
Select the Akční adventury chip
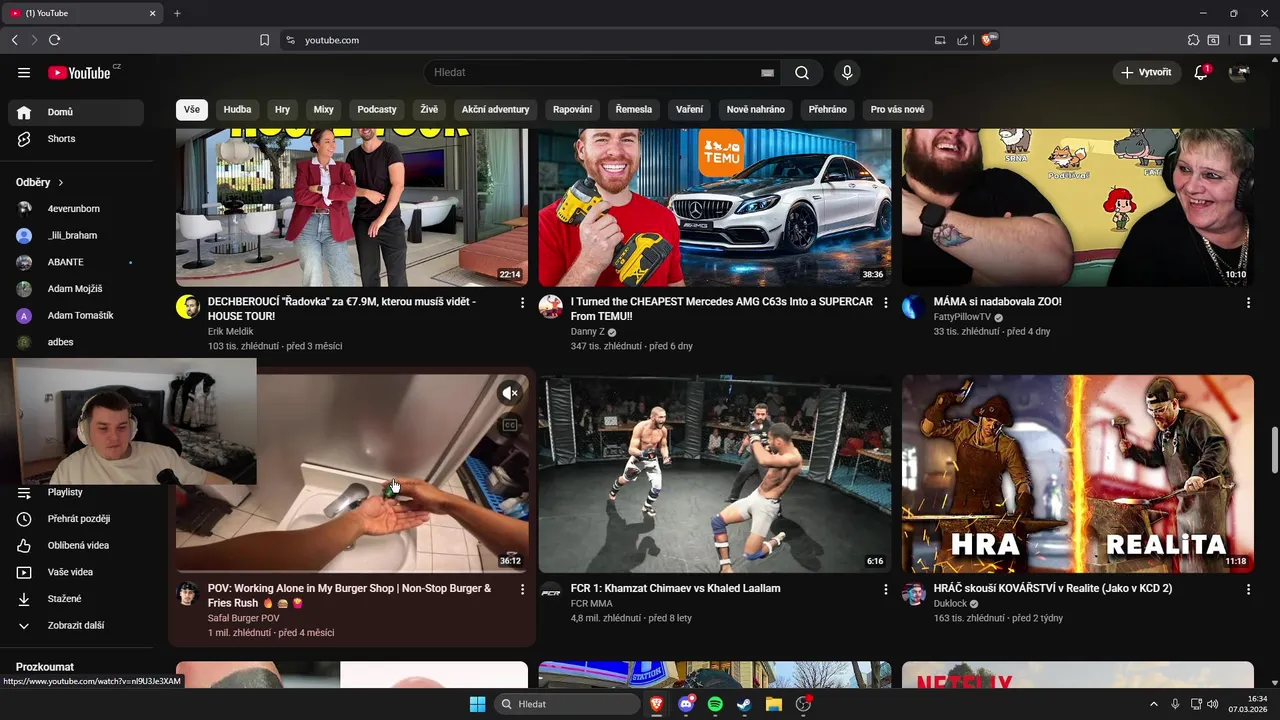(x=495, y=109)
